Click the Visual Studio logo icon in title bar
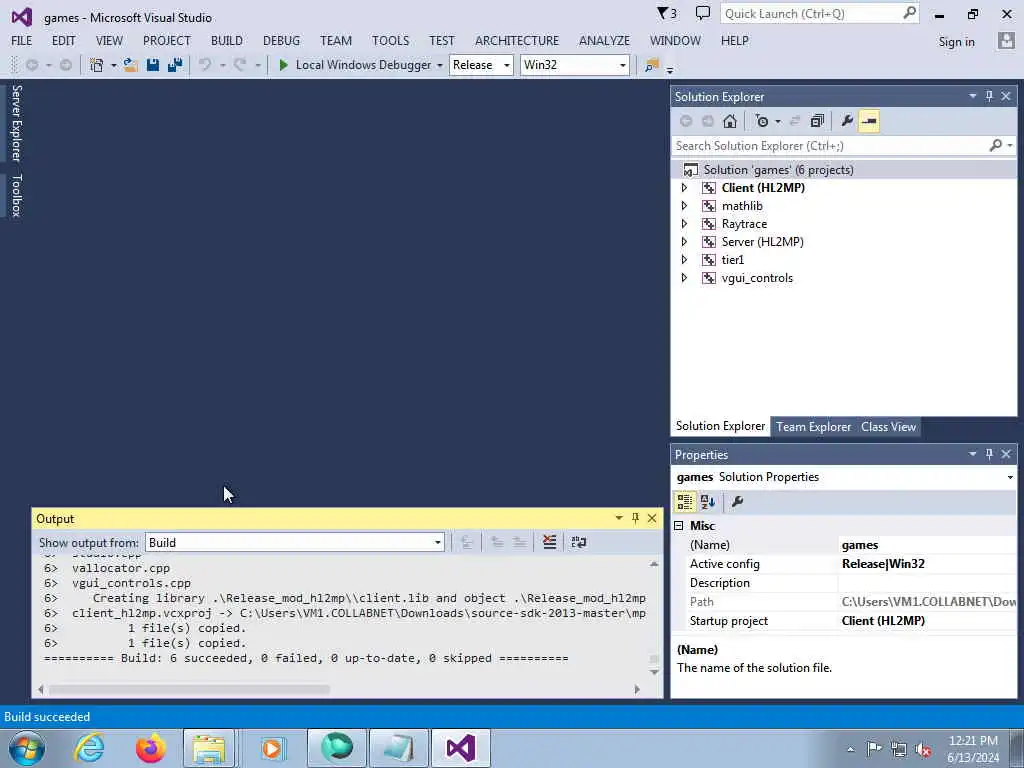Image resolution: width=1024 pixels, height=768 pixels. pos(22,16)
